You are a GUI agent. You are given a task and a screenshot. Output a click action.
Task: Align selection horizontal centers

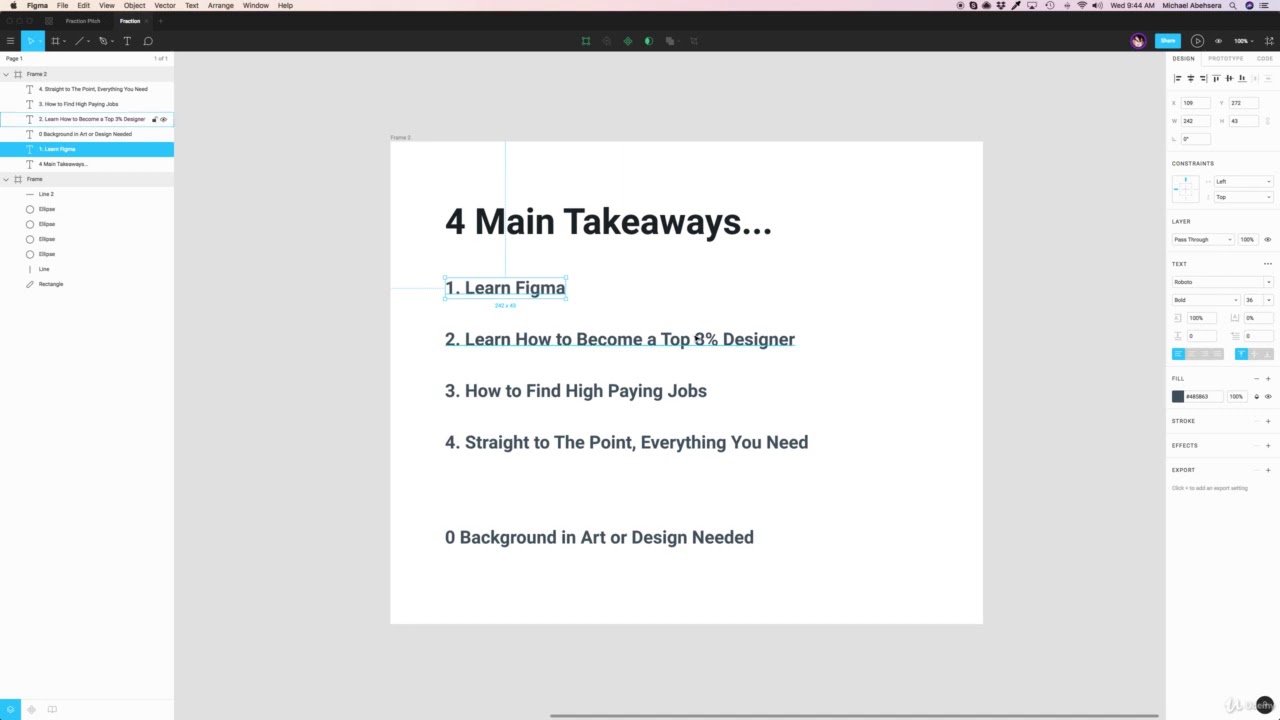[x=1190, y=78]
